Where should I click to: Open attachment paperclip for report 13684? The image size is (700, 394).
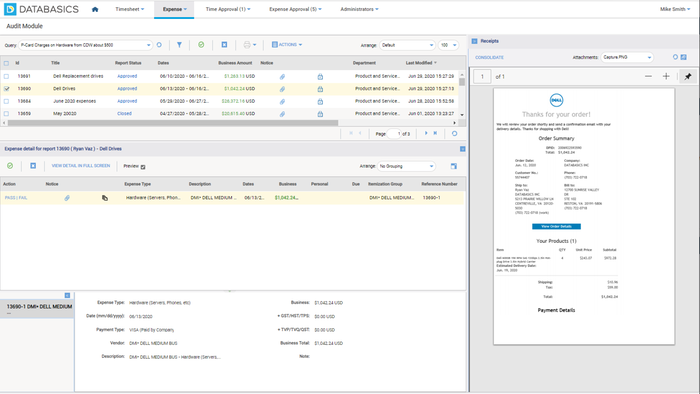[x=282, y=102]
